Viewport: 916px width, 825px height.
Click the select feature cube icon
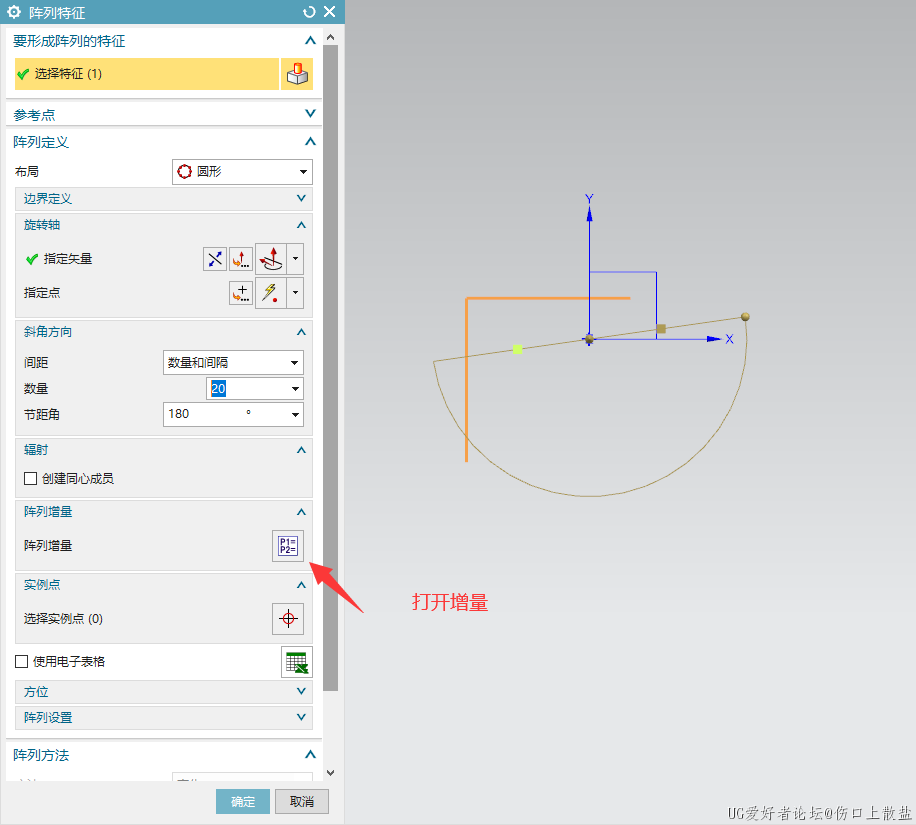point(296,74)
